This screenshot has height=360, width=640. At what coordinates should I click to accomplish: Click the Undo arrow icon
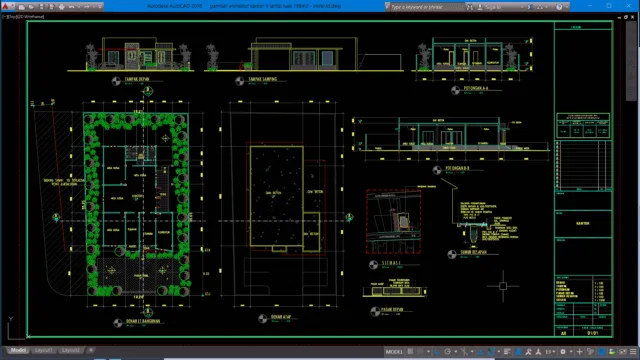pyautogui.click(x=71, y=7)
